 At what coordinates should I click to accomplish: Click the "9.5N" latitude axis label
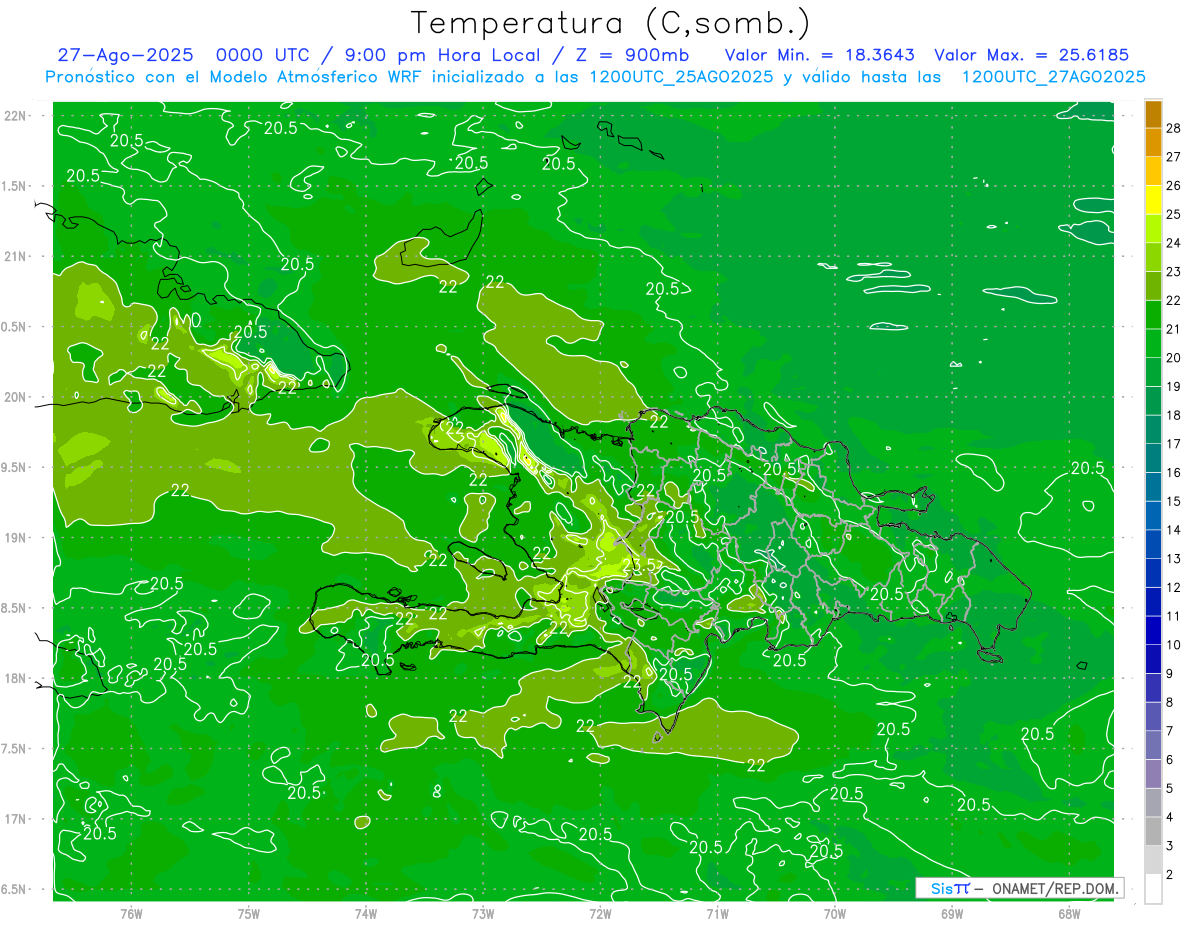(15, 468)
